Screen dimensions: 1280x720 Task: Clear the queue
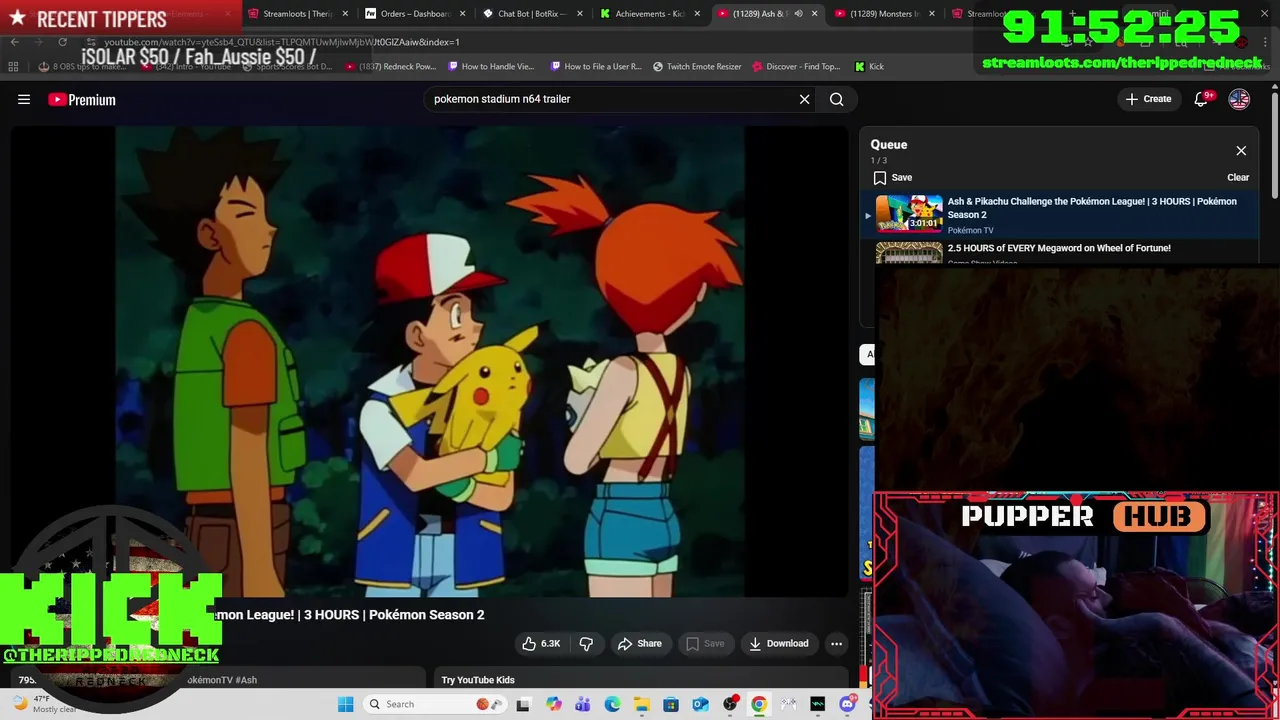(x=1238, y=177)
